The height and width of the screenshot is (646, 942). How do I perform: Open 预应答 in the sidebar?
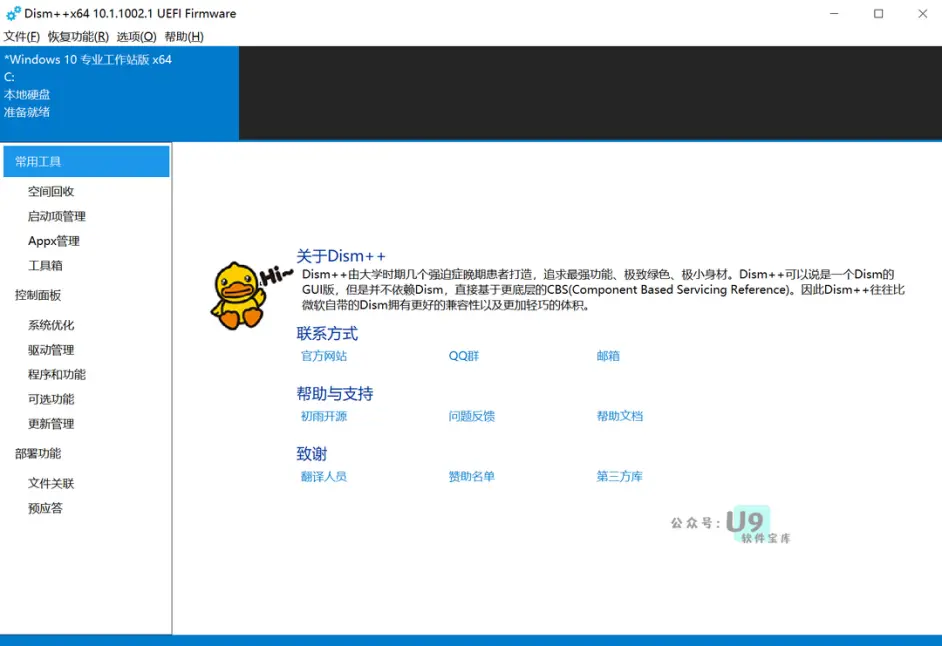(45, 508)
